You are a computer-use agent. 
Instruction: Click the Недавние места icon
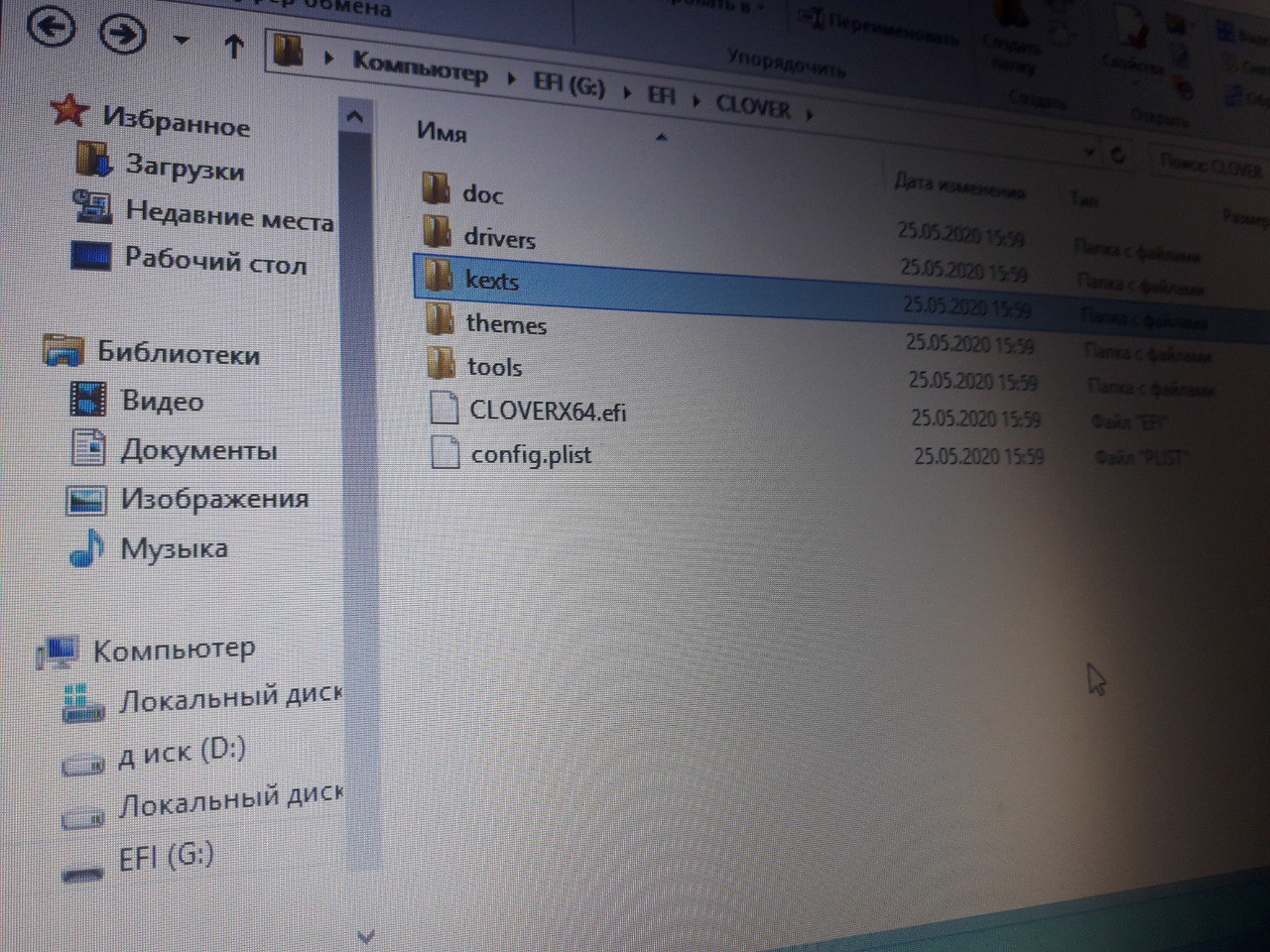(x=92, y=206)
